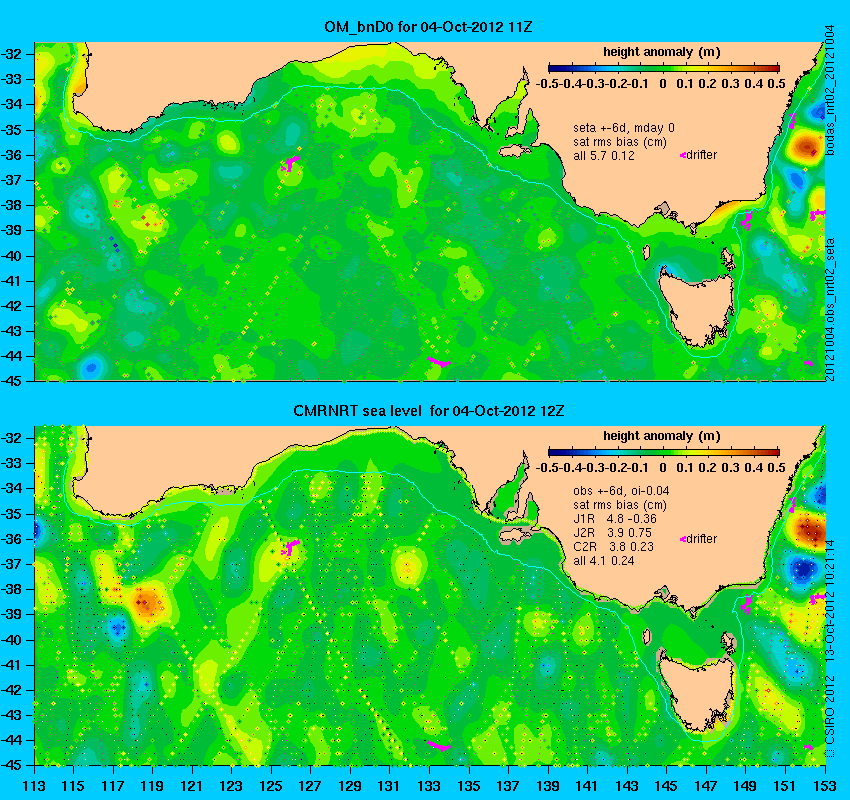Click the "-0.5" tick on CMRNRT color bar
The height and width of the screenshot is (800, 850).
coord(546,468)
